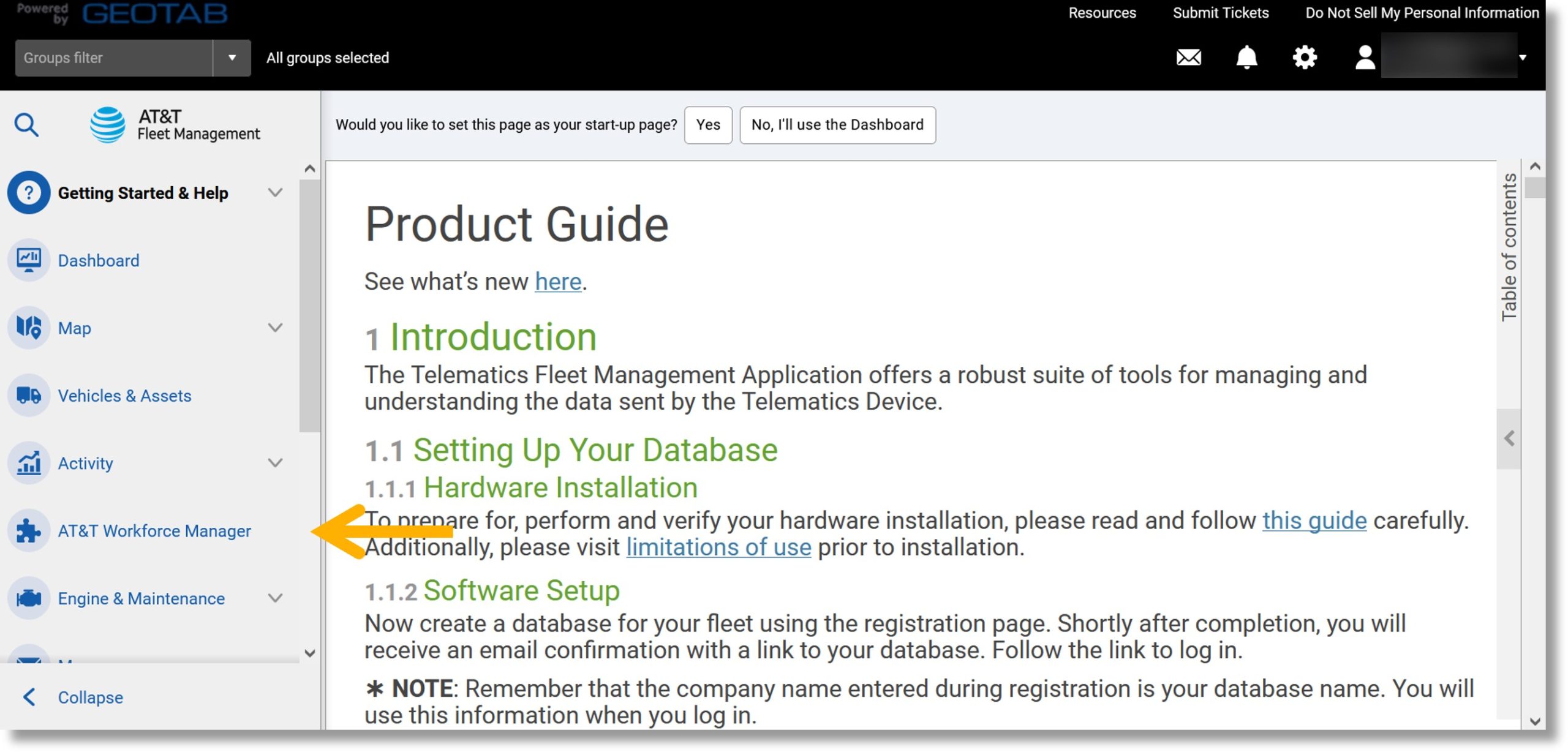
Task: Select Vehicles & Assets menu item
Action: (x=124, y=396)
